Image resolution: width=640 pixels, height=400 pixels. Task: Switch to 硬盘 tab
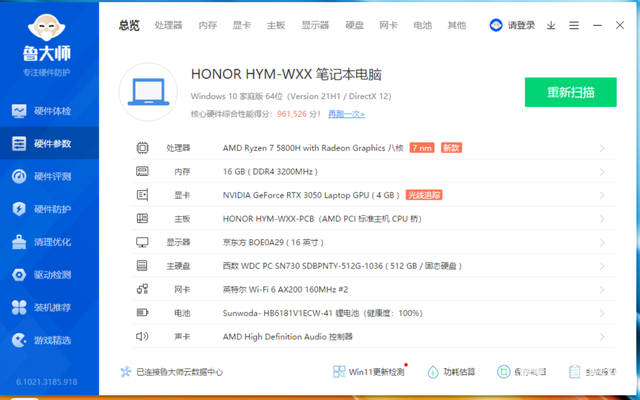coord(354,25)
